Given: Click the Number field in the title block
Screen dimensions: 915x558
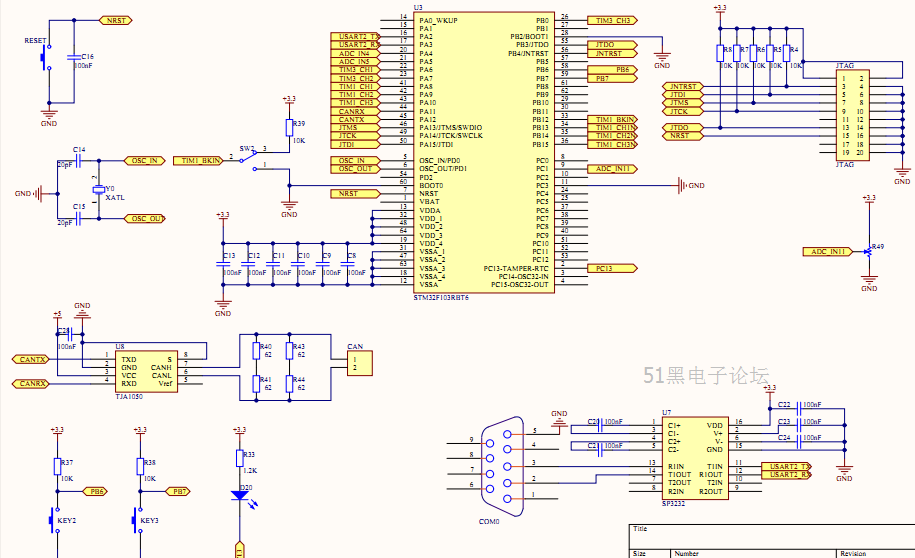Looking at the screenshot, I should click(x=753, y=553).
